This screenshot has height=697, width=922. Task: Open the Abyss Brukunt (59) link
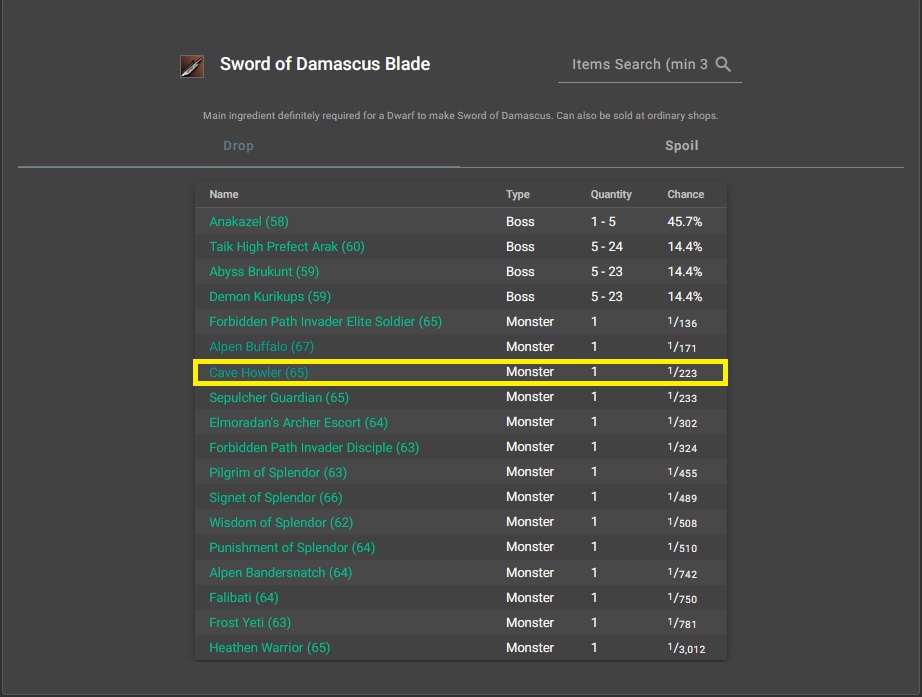[x=264, y=272]
